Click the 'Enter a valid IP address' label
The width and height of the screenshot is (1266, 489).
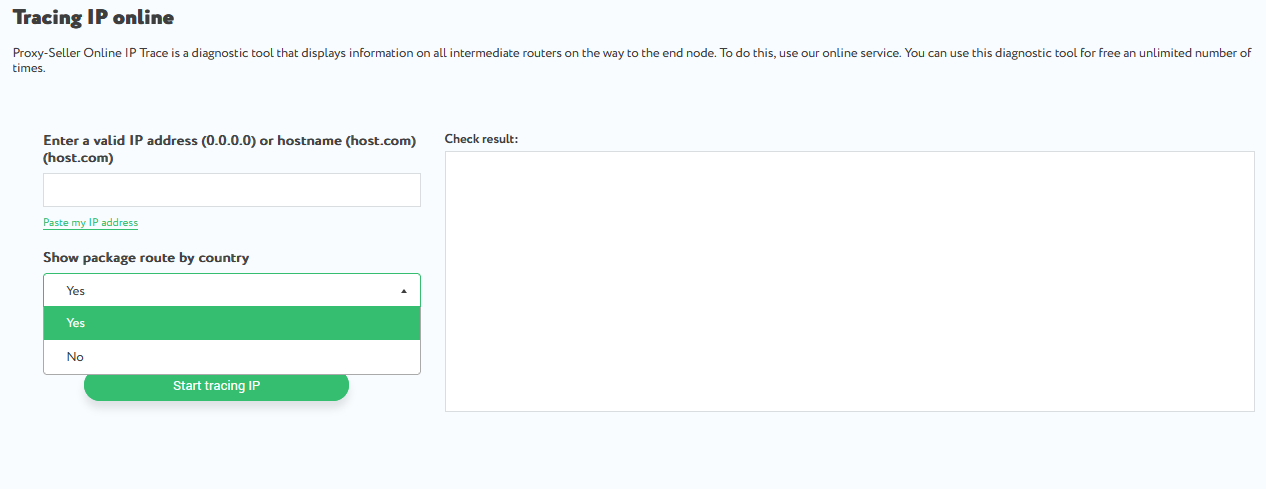(x=229, y=149)
